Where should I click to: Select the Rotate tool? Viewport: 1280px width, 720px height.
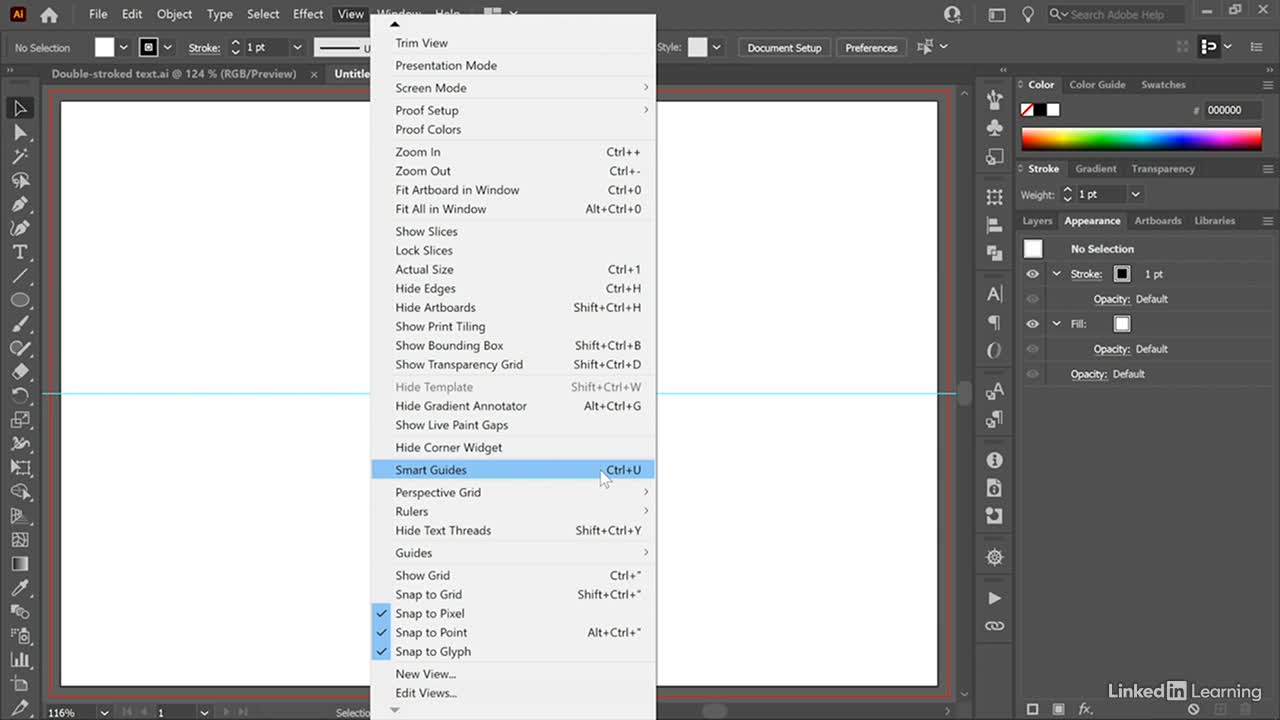point(20,396)
